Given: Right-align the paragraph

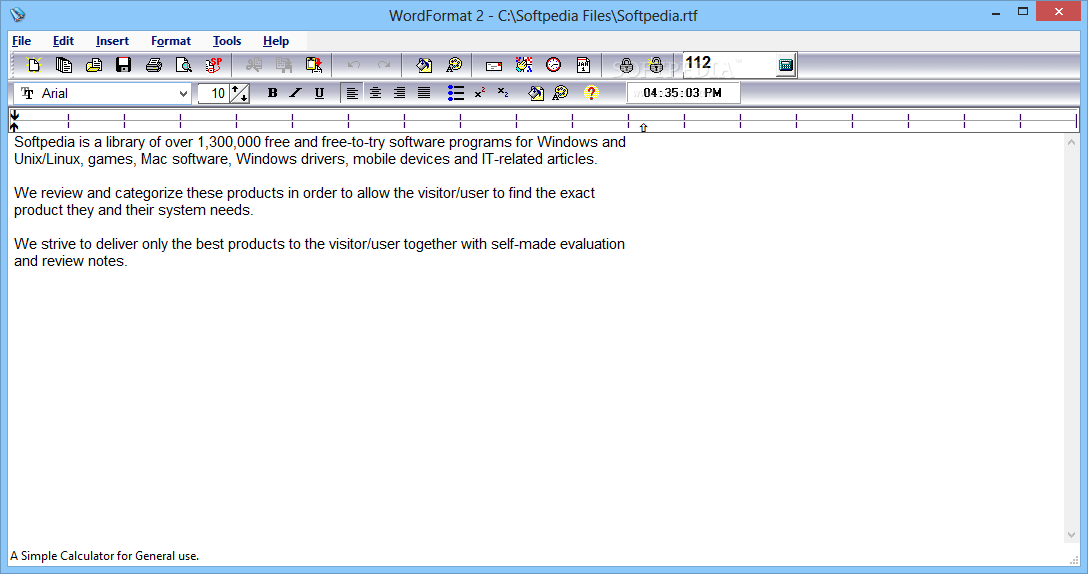Looking at the screenshot, I should coord(400,93).
